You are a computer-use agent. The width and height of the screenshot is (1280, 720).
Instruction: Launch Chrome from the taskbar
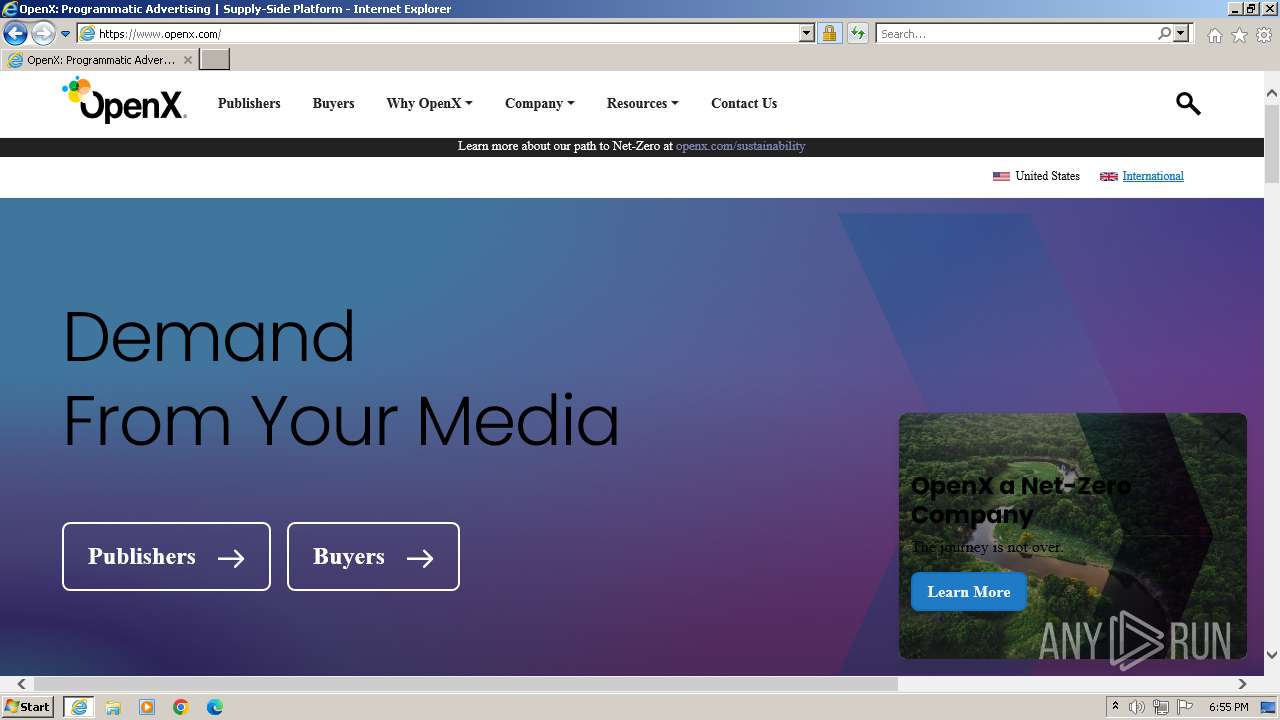(x=181, y=707)
